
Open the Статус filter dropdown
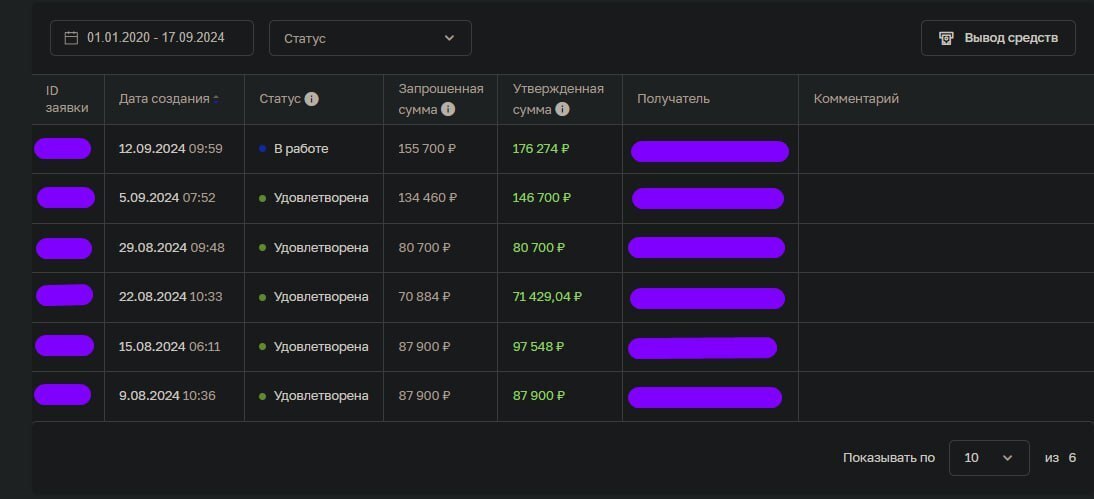(370, 38)
